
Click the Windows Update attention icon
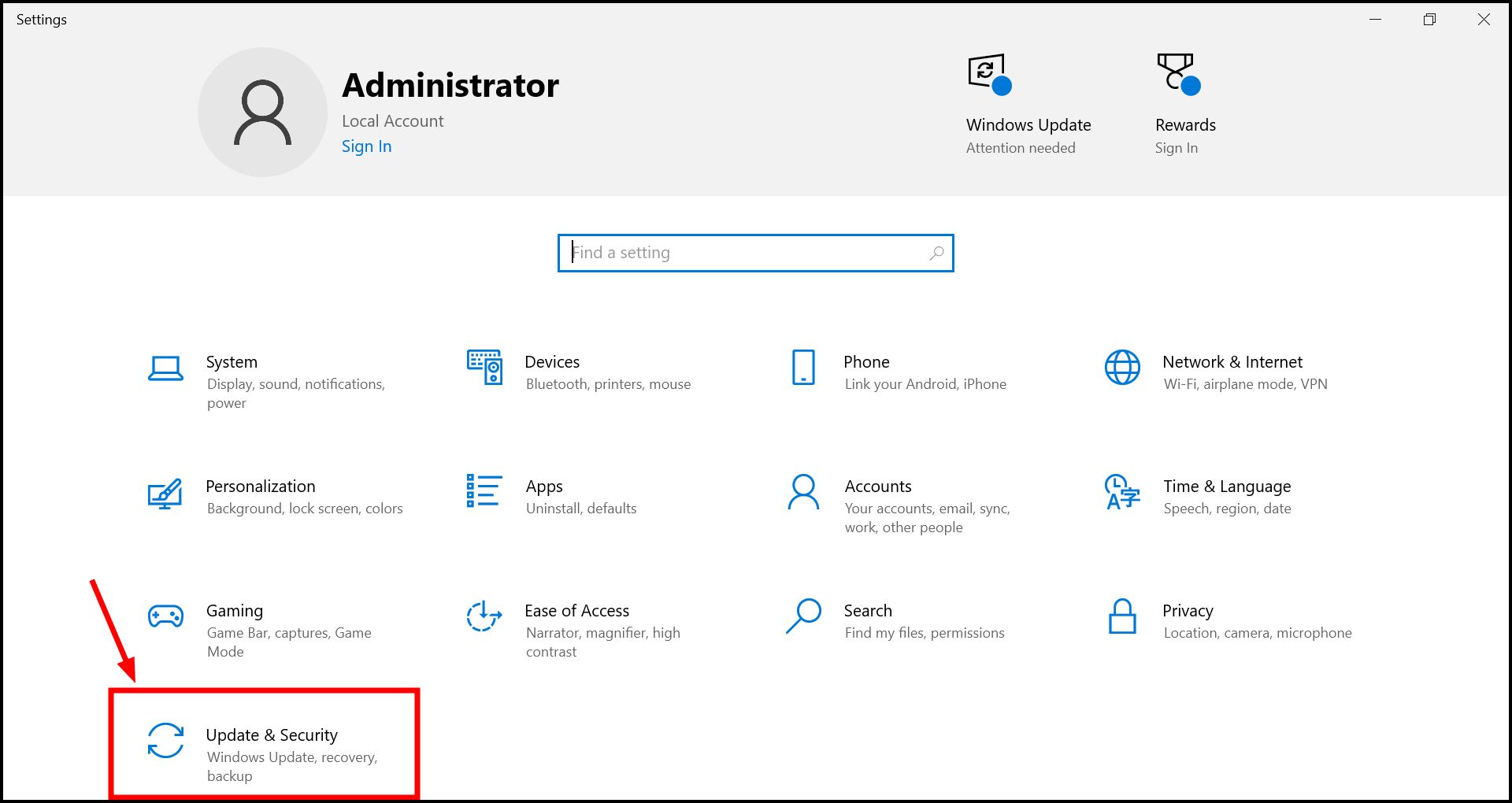985,73
